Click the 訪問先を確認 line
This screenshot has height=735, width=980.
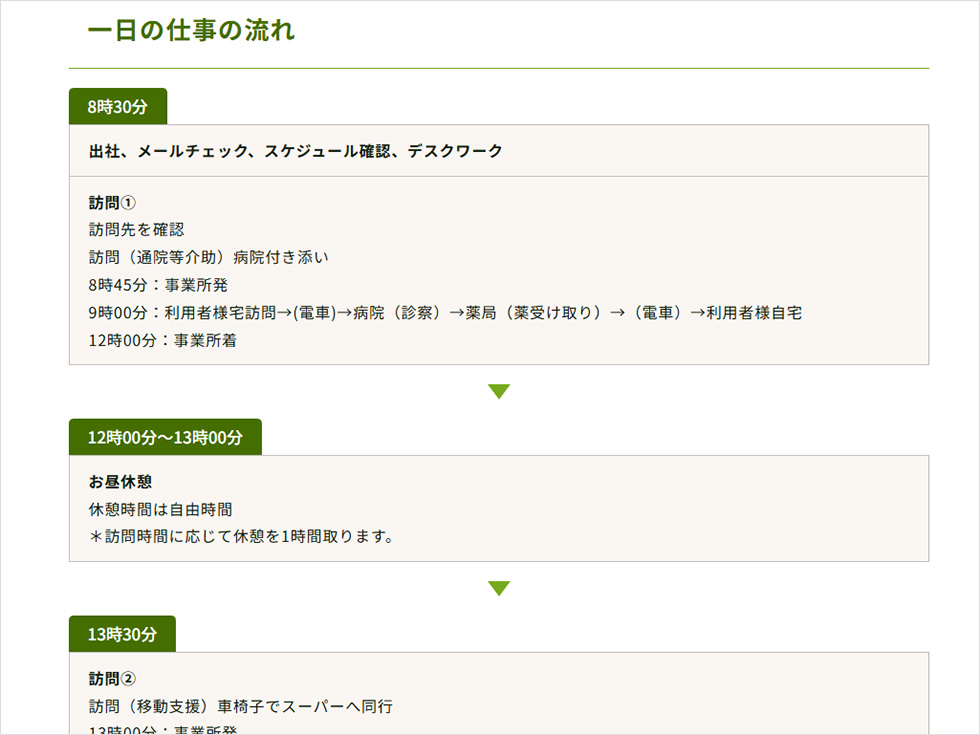pos(136,229)
